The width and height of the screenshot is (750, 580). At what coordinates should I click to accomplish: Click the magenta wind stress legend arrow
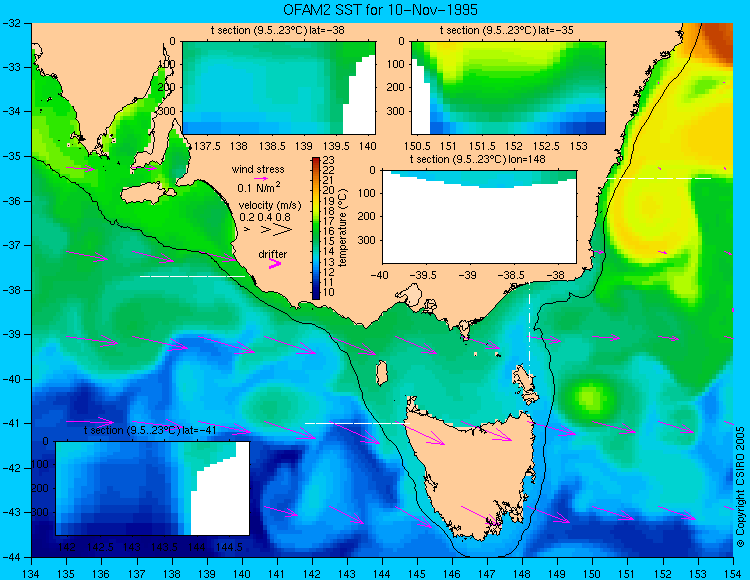[x=261, y=178]
